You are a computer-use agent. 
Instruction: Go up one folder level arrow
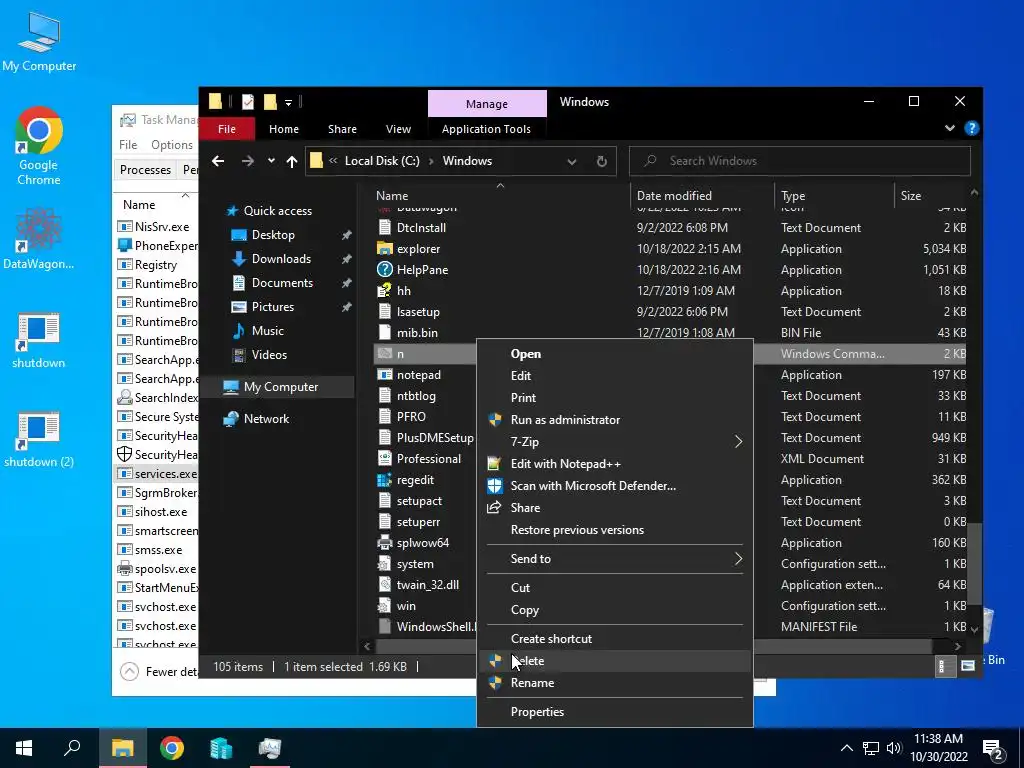tap(292, 161)
